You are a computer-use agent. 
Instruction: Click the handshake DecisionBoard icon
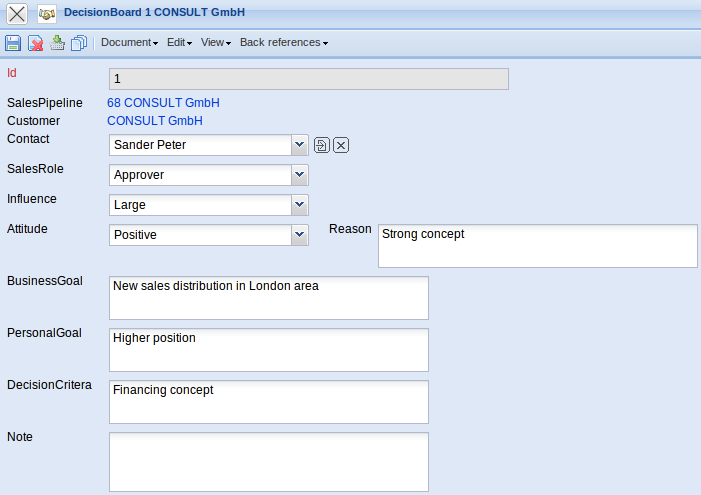46,14
